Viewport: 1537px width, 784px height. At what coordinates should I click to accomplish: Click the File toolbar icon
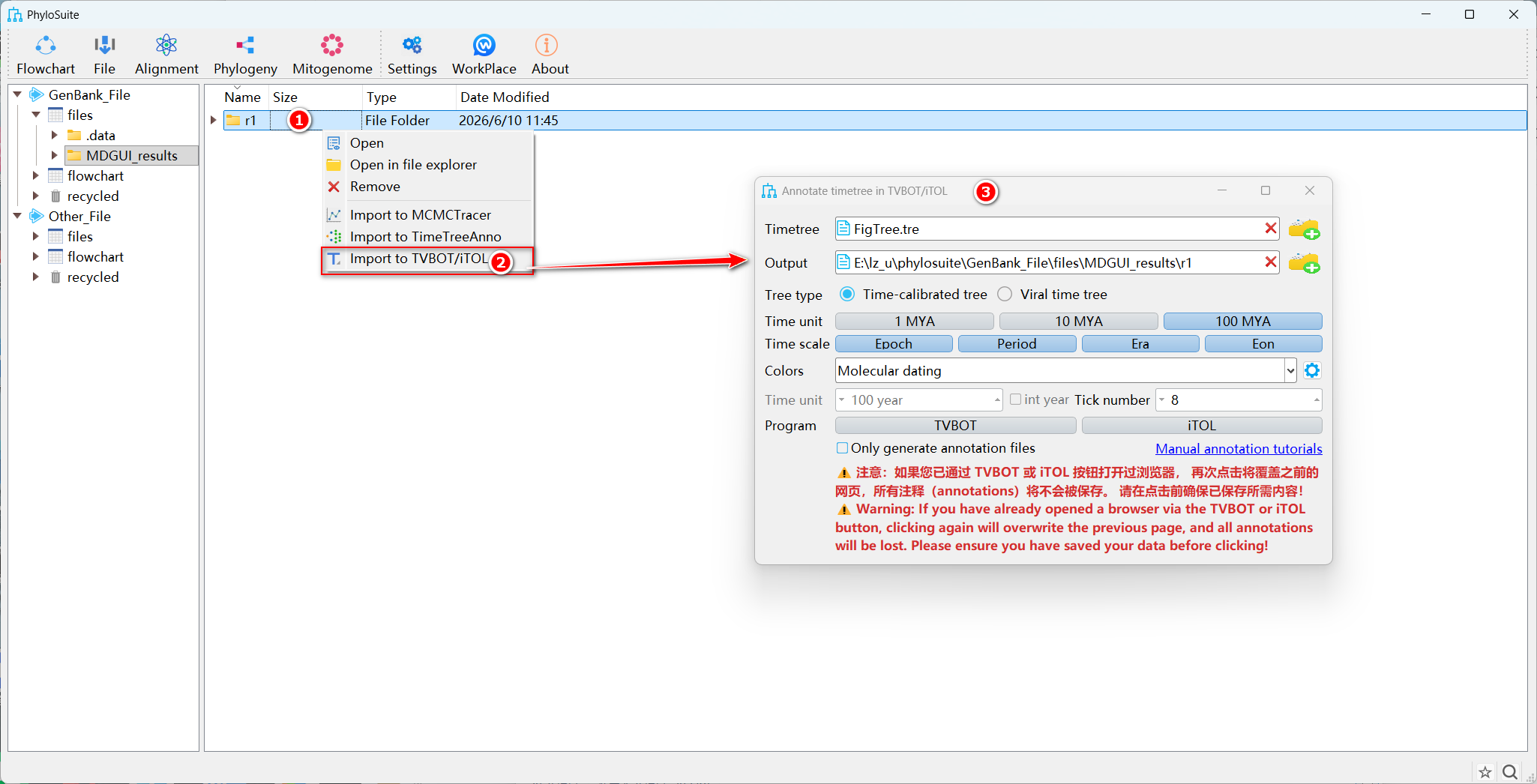[104, 54]
